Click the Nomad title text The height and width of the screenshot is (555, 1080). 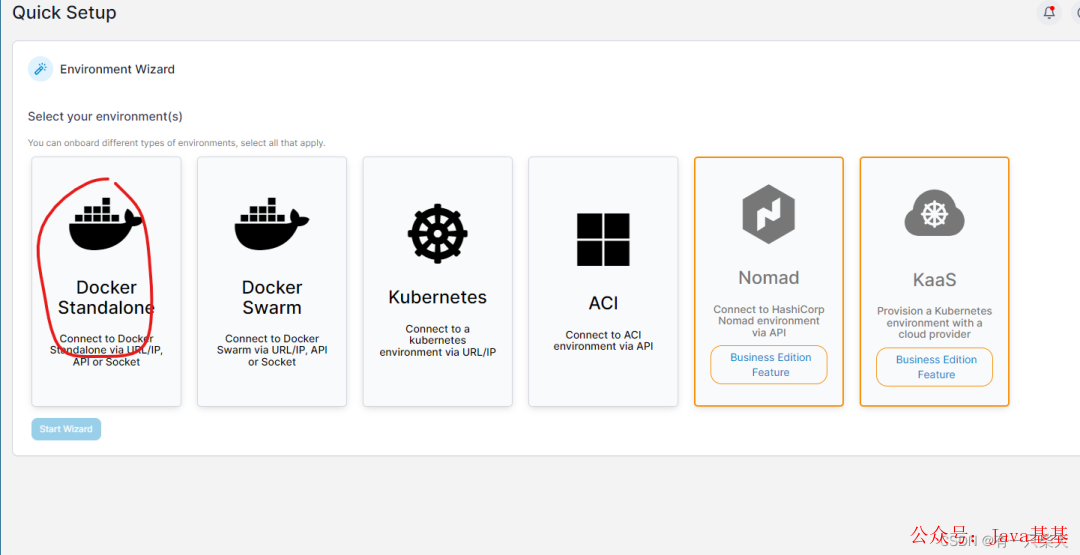769,278
